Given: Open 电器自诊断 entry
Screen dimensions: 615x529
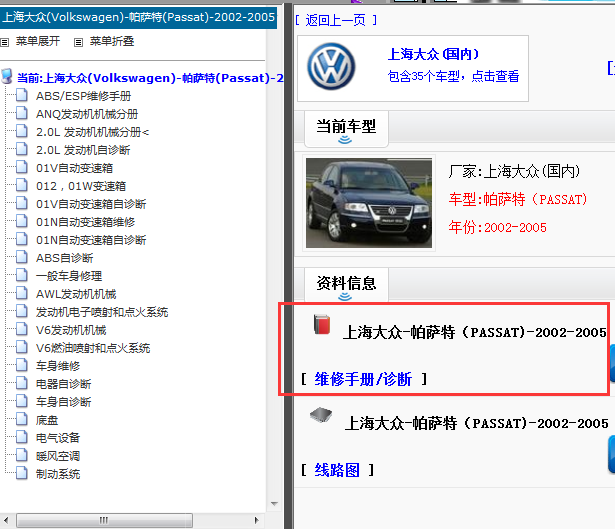Looking at the screenshot, I should (x=64, y=384).
